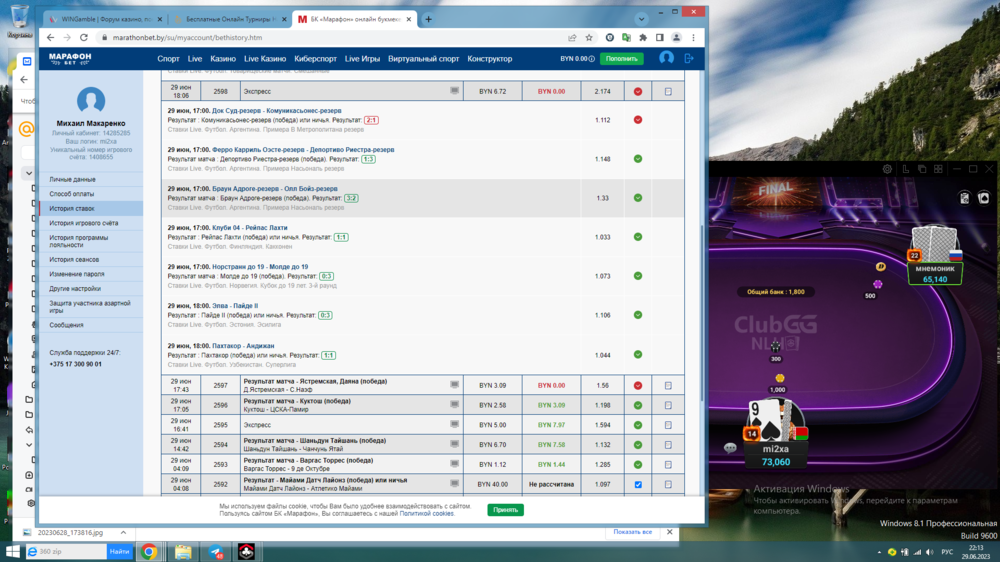Image resolution: width=1000 pixels, height=562 pixels.
Task: Switch to the WINGamble forum tab
Action: coord(100,19)
